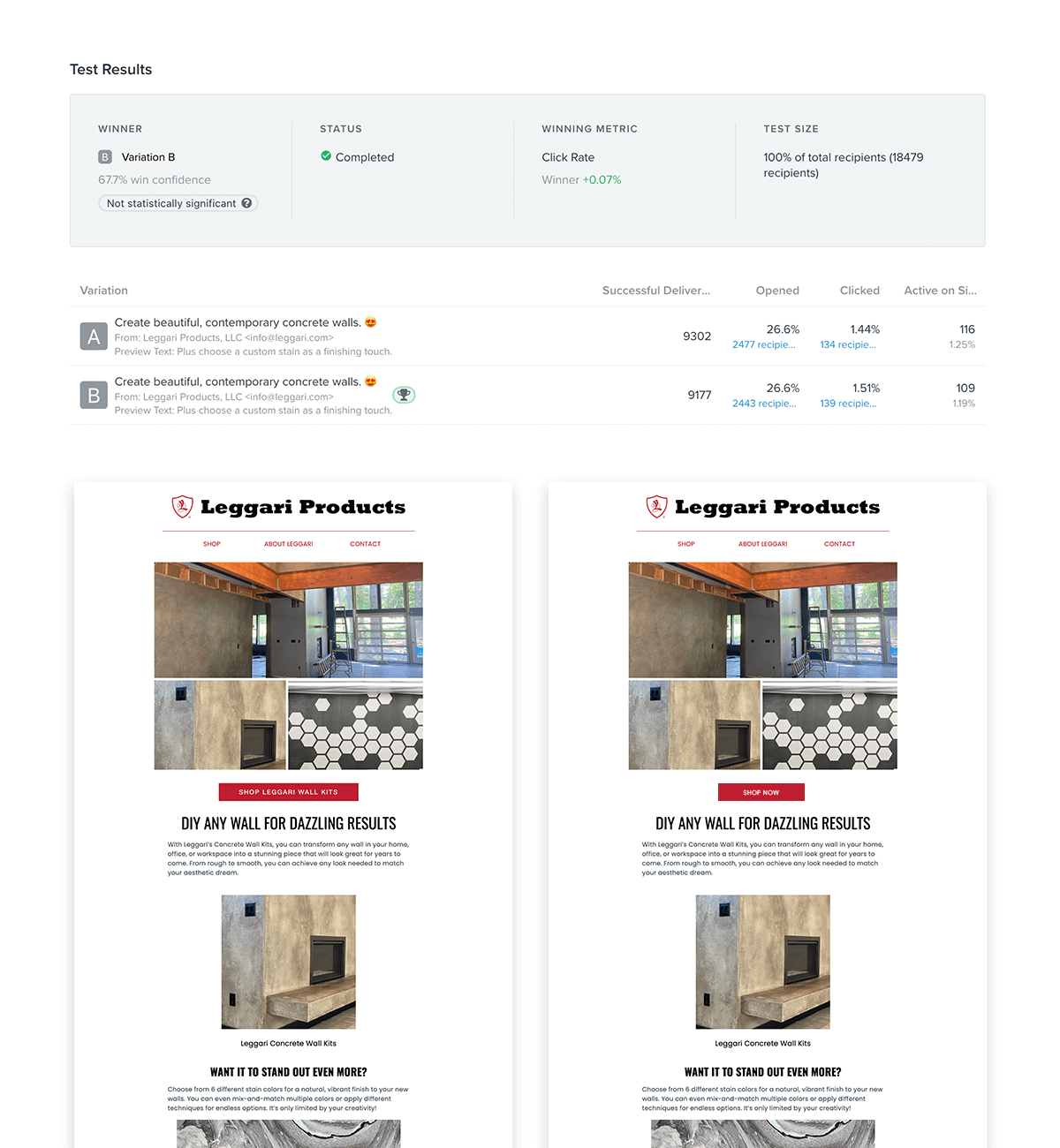Click DIY ANY WALL heading in right preview

[763, 823]
